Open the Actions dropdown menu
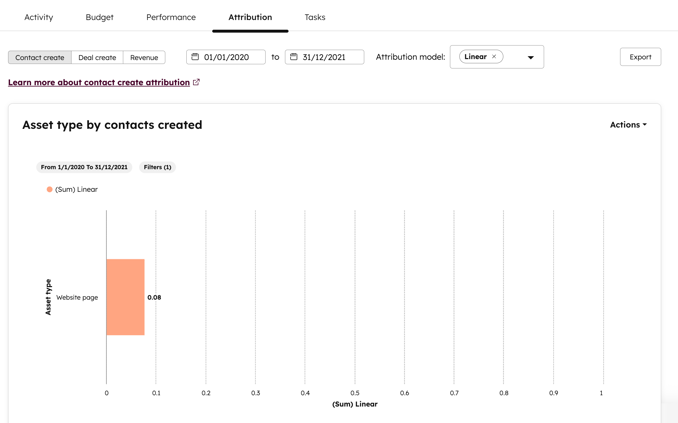Viewport: 678px width, 423px height. click(x=628, y=125)
